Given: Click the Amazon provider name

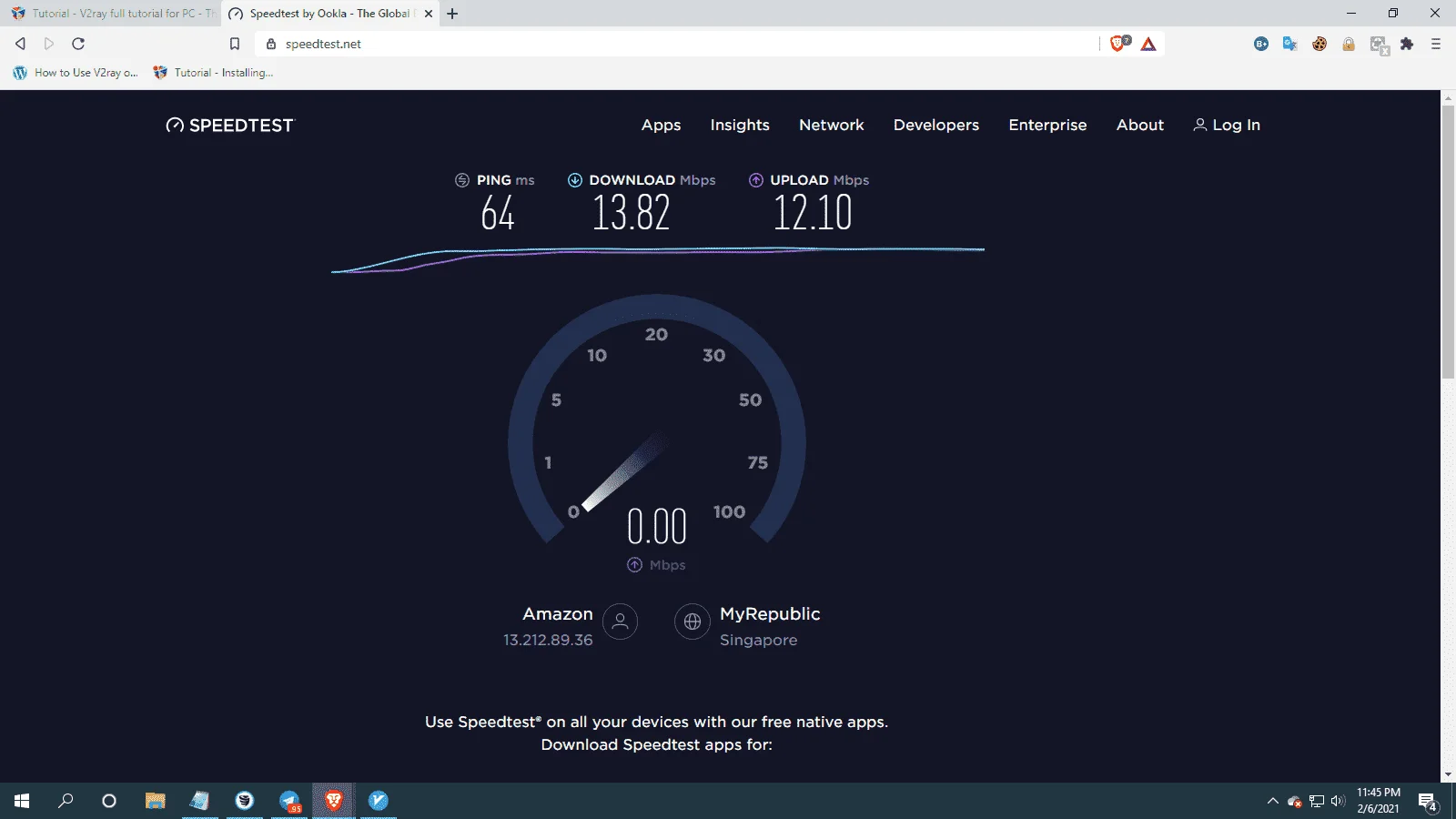Looking at the screenshot, I should pyautogui.click(x=558, y=614).
